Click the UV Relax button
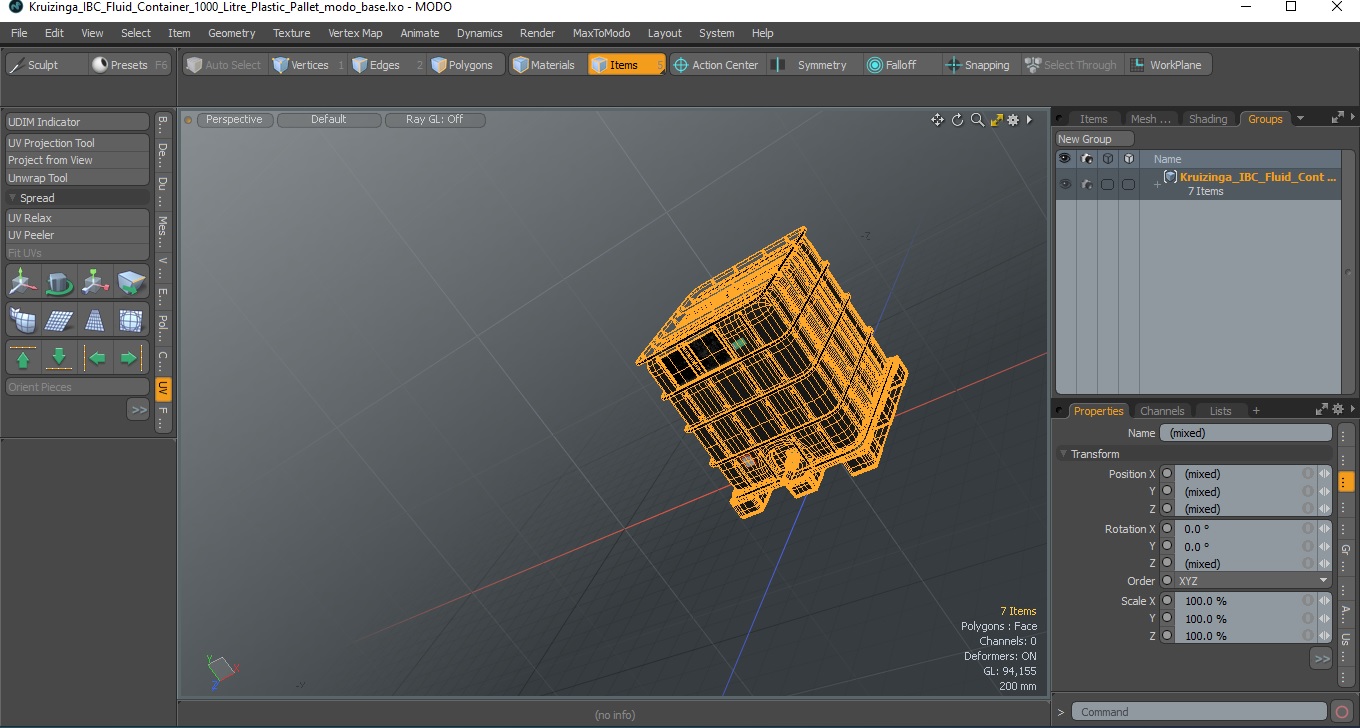Image resolution: width=1360 pixels, height=728 pixels. [x=77, y=218]
